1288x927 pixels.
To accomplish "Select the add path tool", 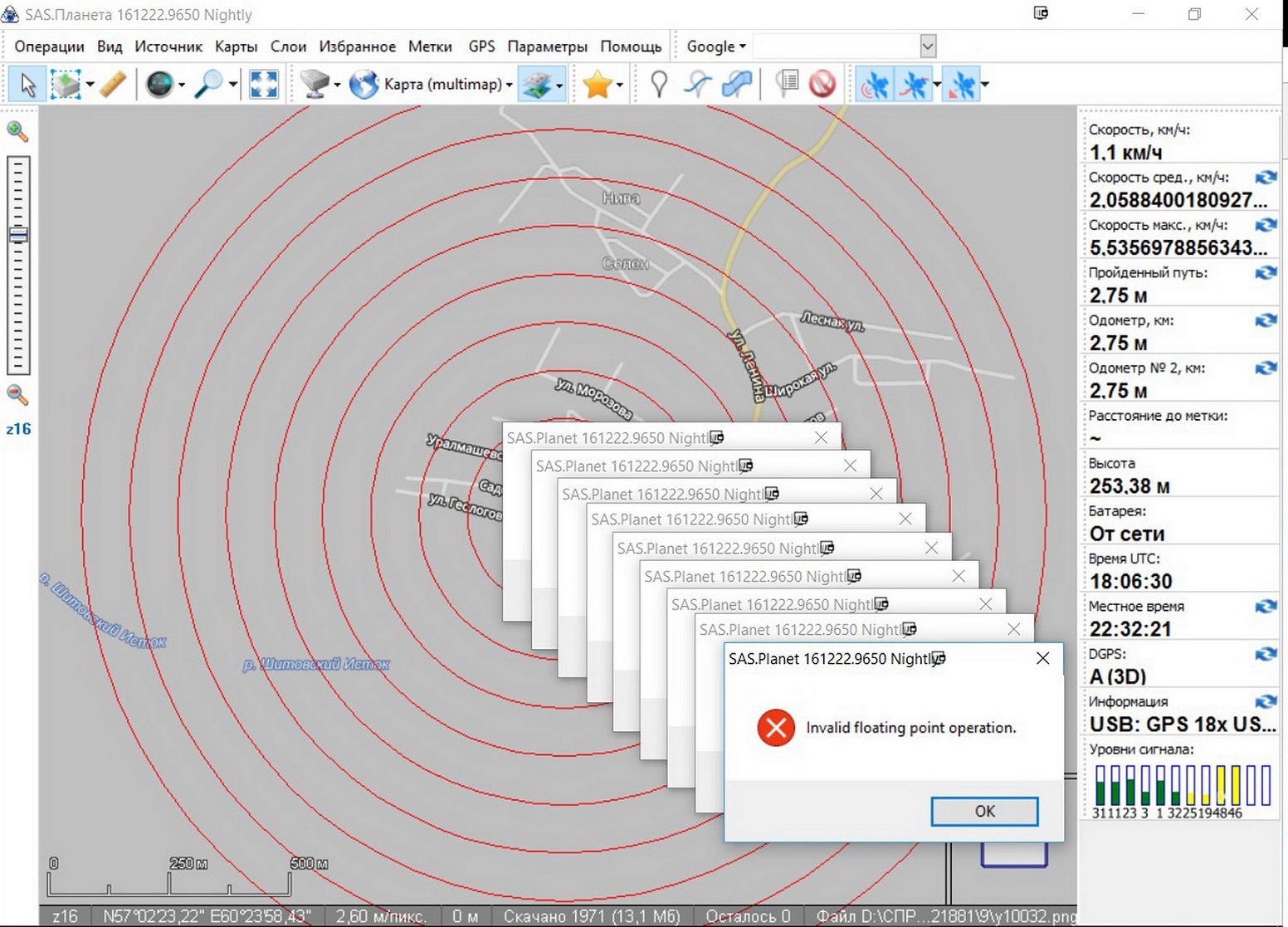I will coord(698,85).
